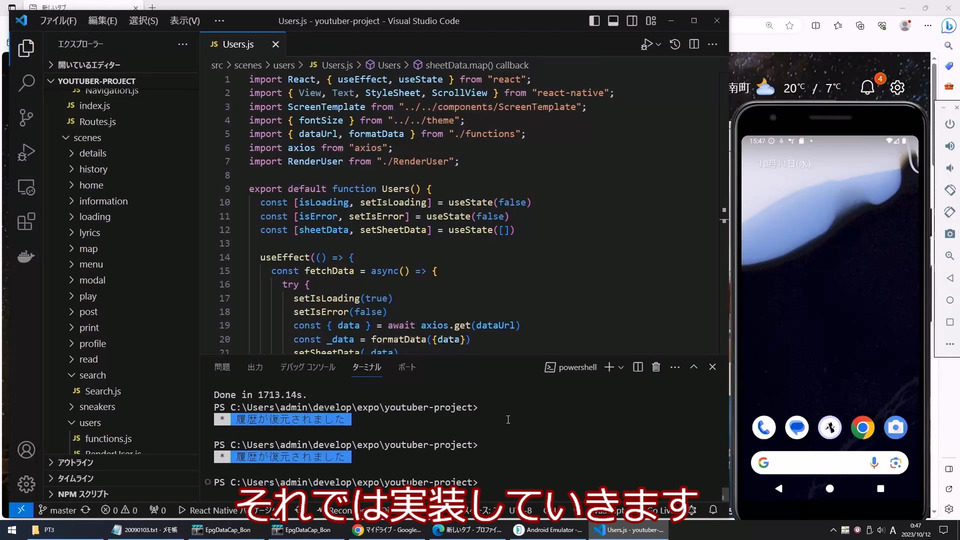Open functions.js in the file tree
960x540 pixels.
108,438
